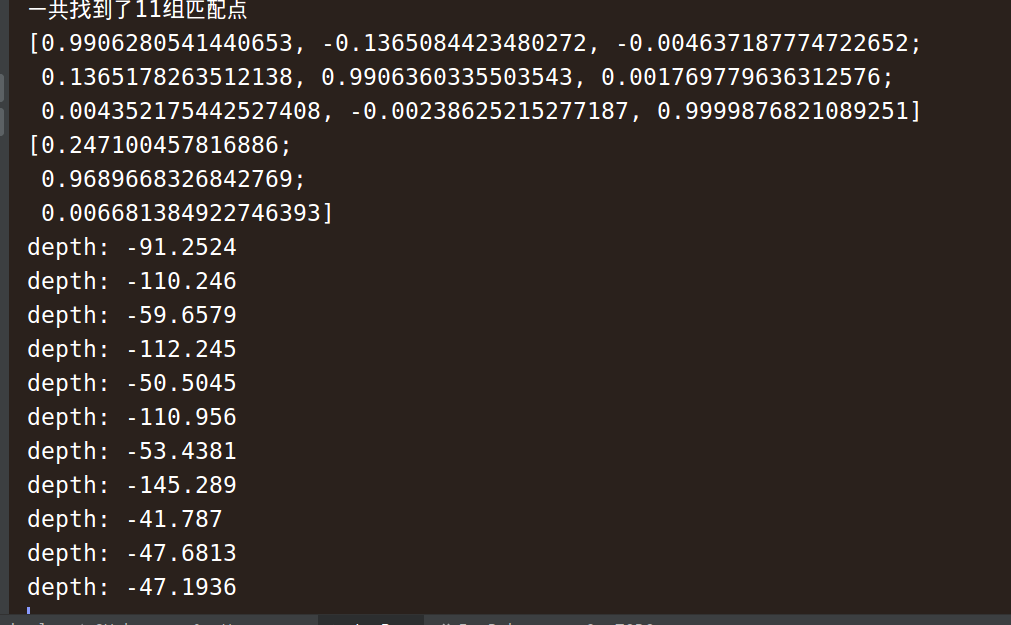Click matrix value 0.001769779636312576

click(x=741, y=77)
